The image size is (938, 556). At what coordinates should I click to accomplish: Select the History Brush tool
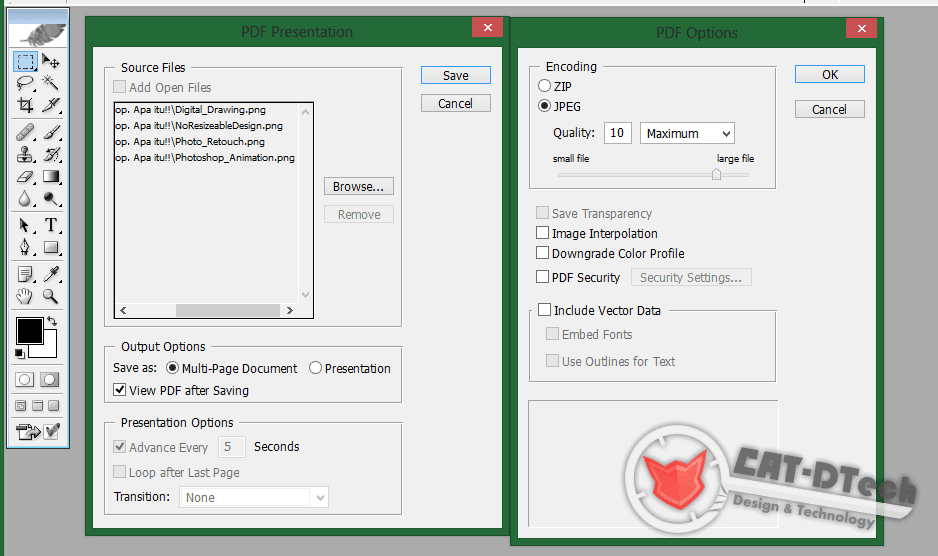pos(51,154)
